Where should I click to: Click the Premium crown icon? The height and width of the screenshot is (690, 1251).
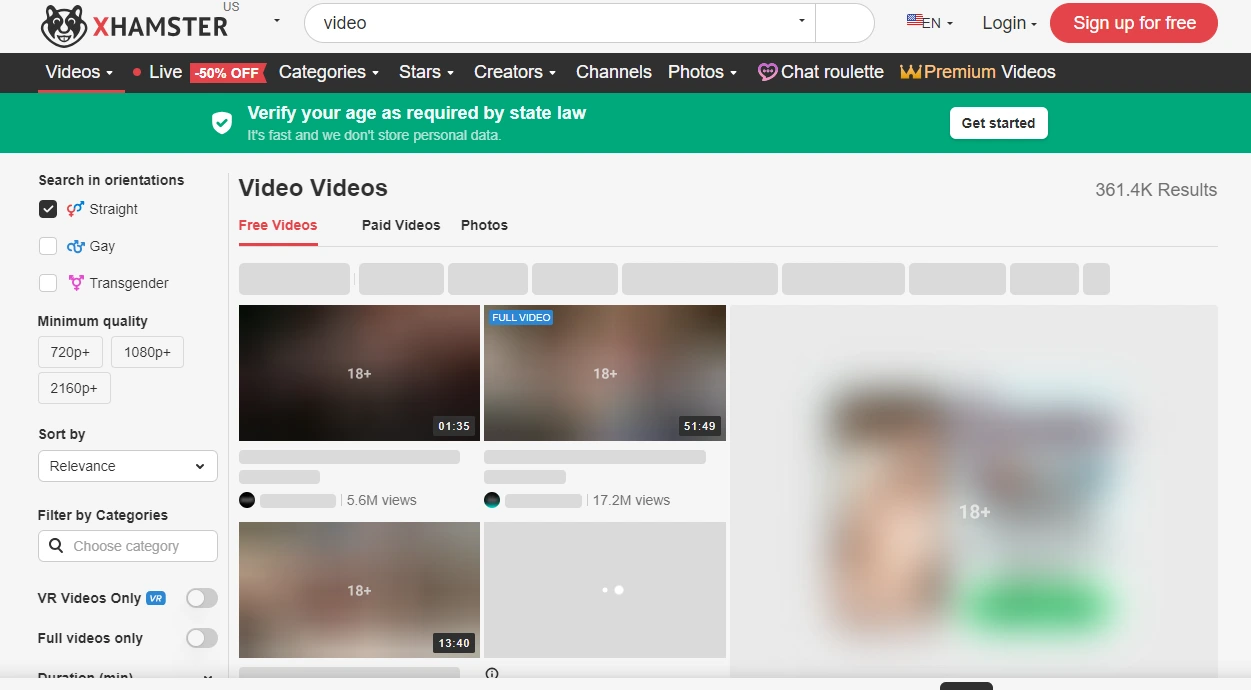(x=910, y=72)
